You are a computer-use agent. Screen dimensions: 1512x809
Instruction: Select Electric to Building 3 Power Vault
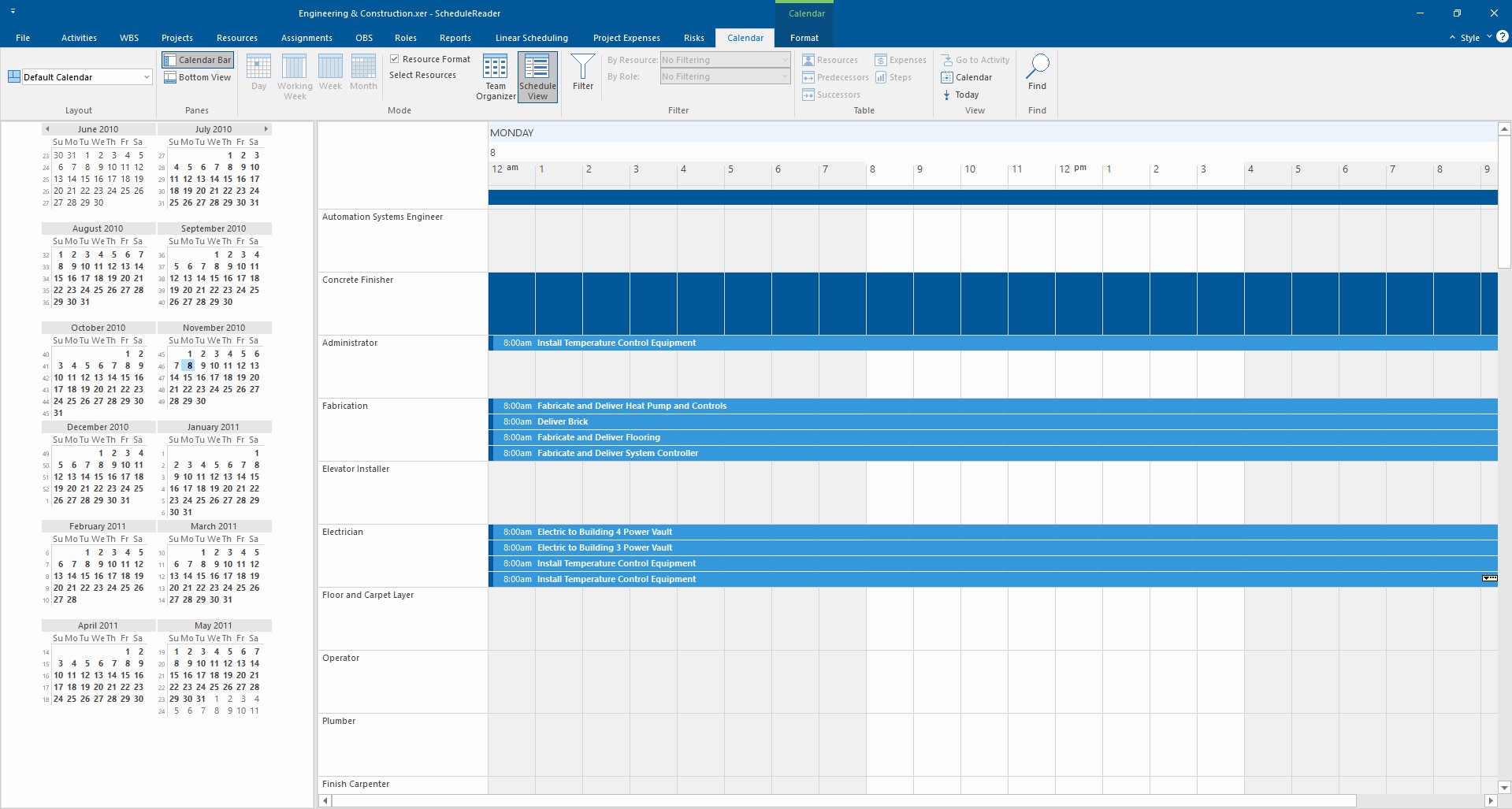click(x=993, y=547)
